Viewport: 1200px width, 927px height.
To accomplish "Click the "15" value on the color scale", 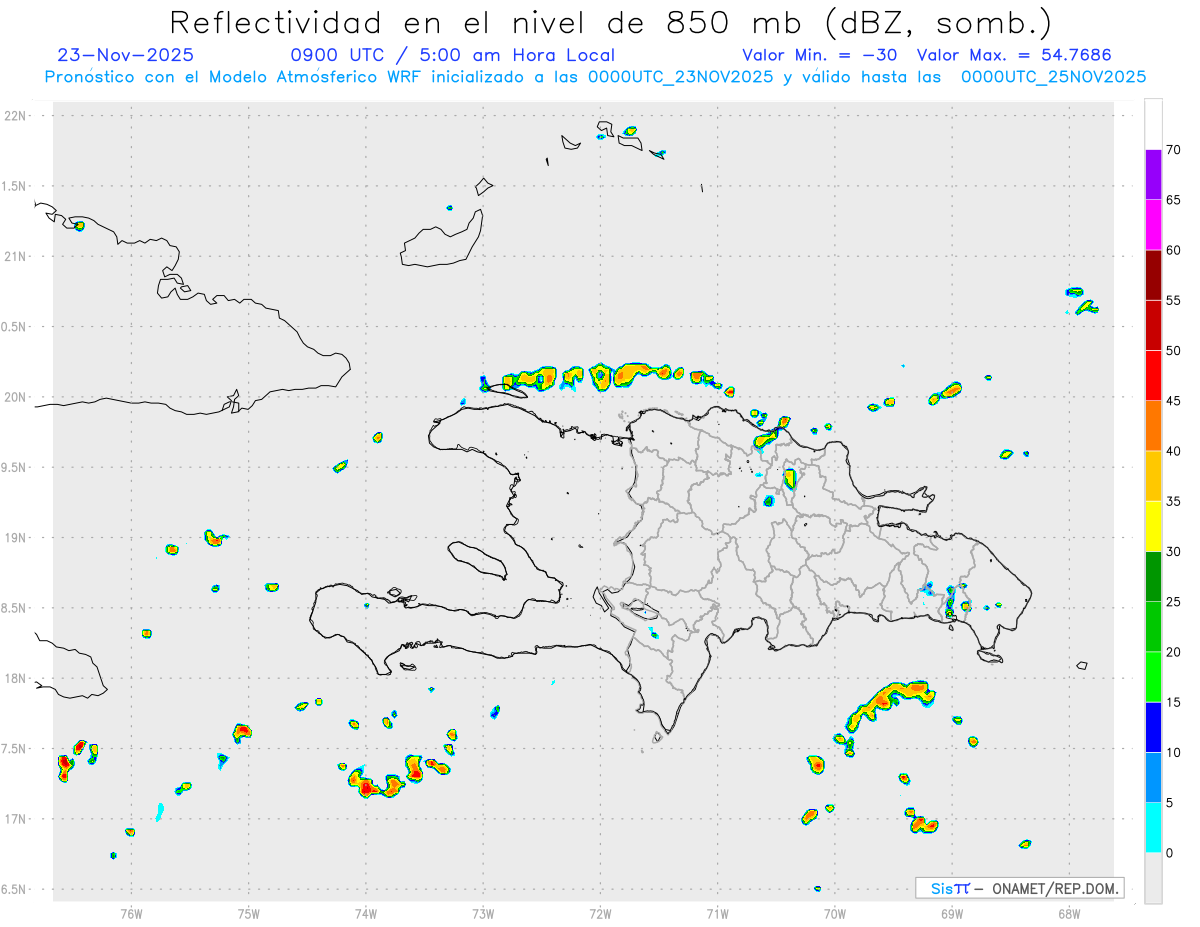I will point(1174,702).
